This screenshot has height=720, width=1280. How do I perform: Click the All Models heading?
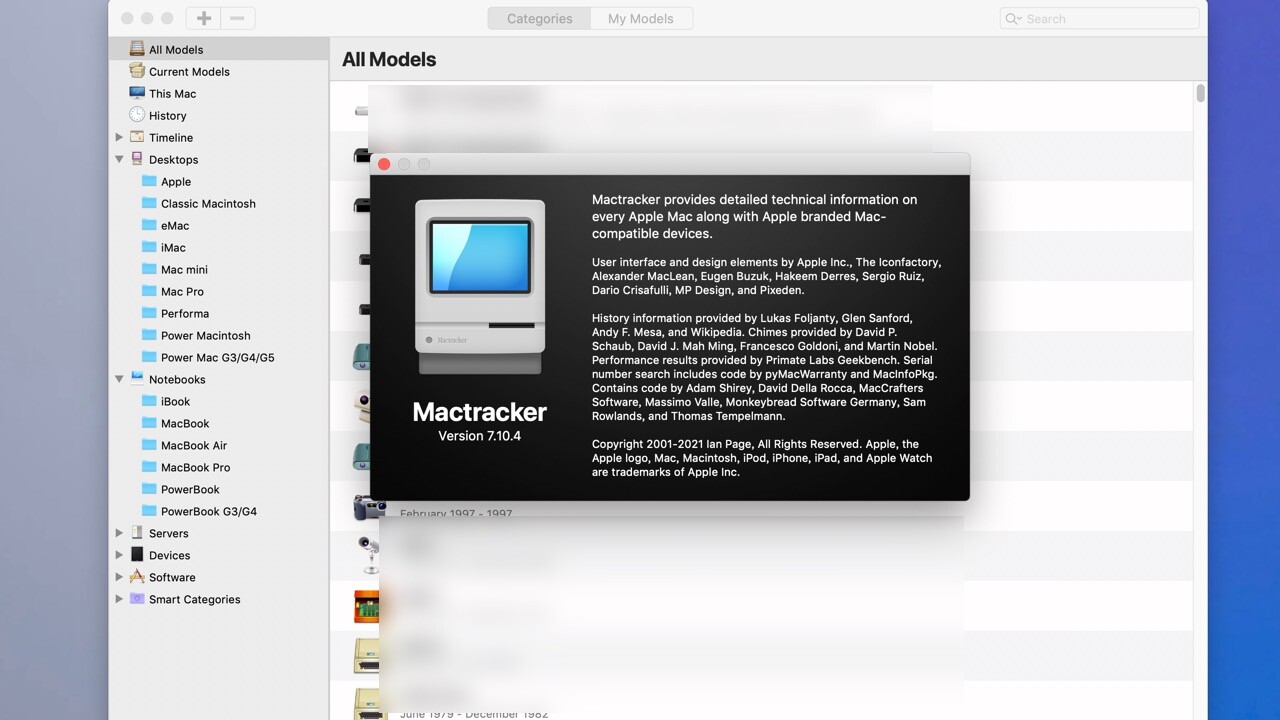389,59
